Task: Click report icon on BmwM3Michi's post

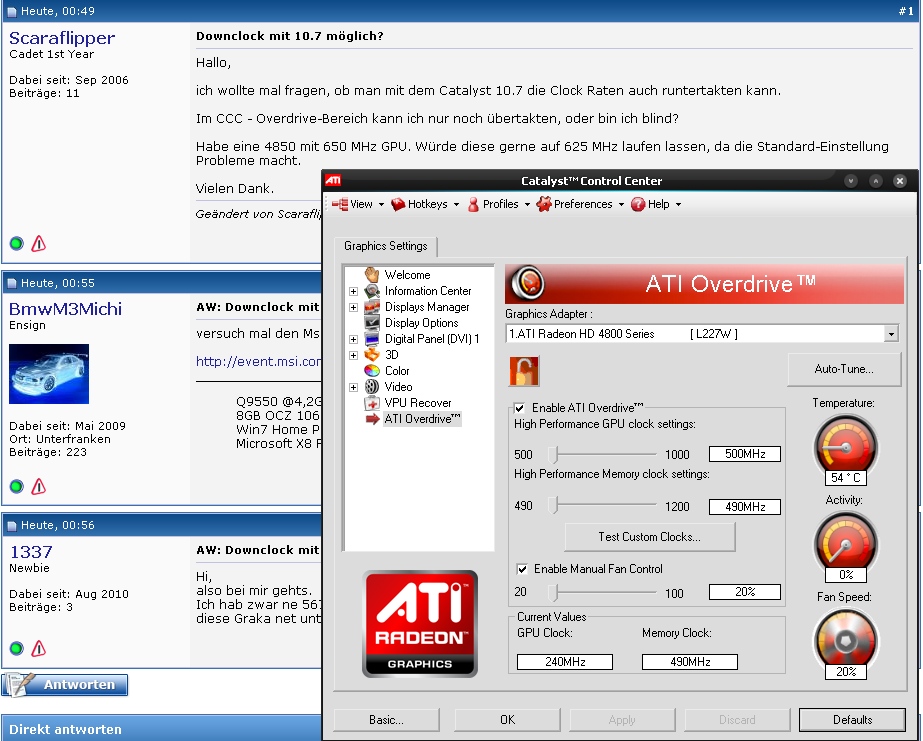Action: pos(39,486)
